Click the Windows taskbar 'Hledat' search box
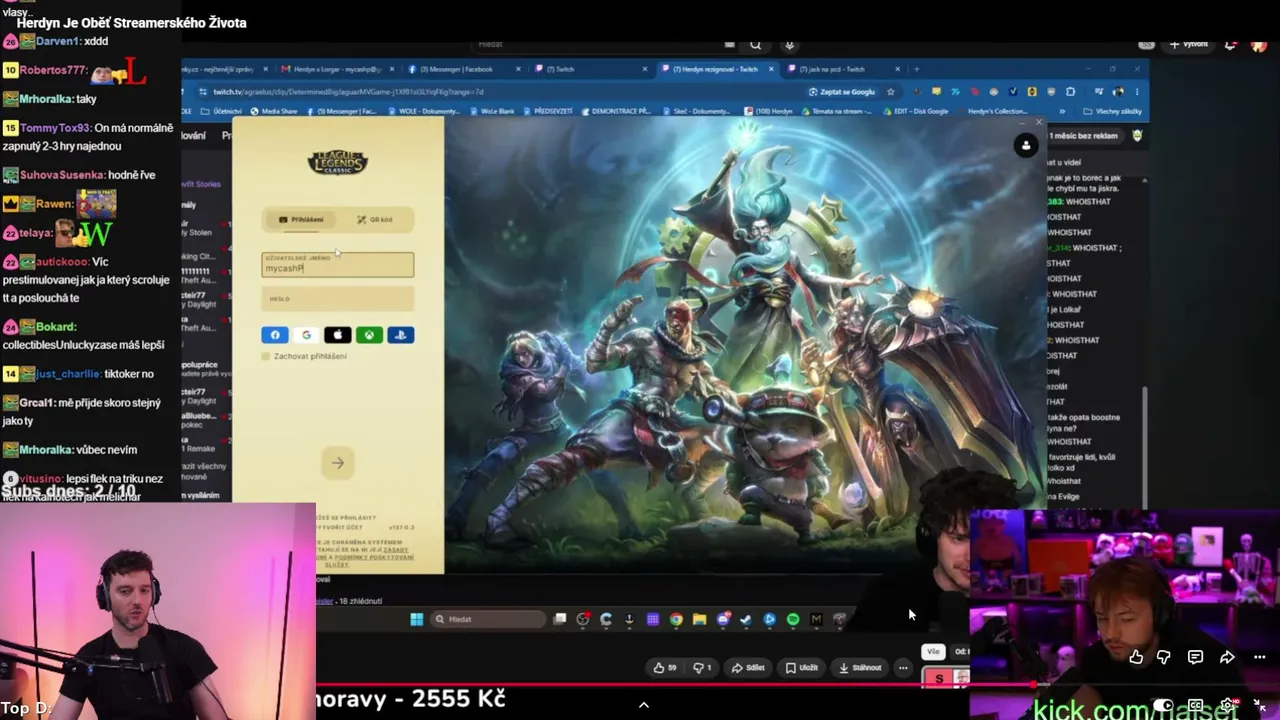This screenshot has height=720, width=1280. coord(488,619)
